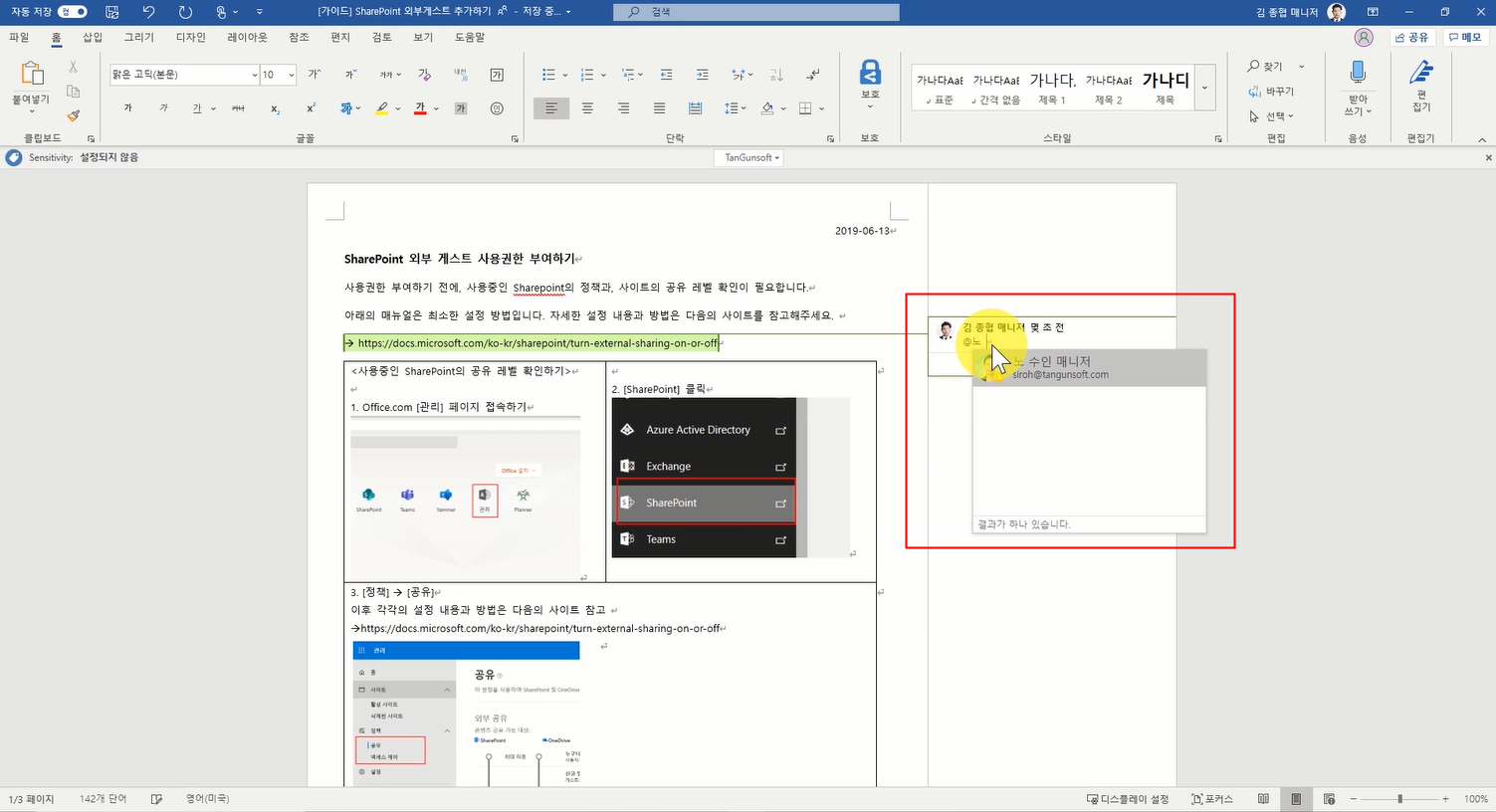Toggle Print Layout view in status bar

[x=1296, y=799]
